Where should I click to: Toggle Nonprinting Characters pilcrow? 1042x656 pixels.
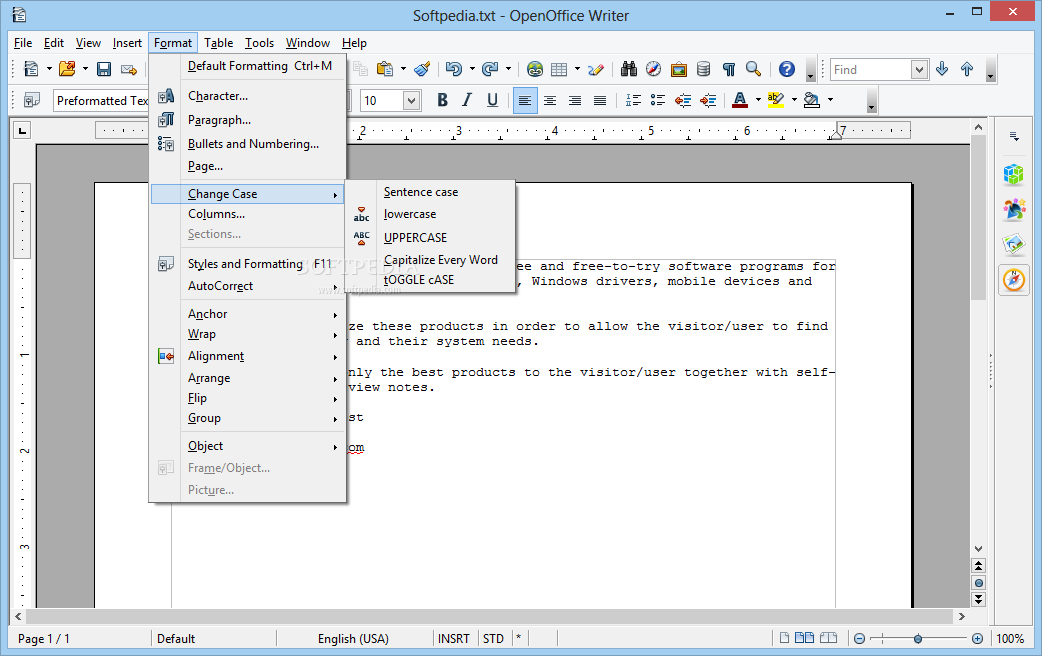(x=729, y=69)
